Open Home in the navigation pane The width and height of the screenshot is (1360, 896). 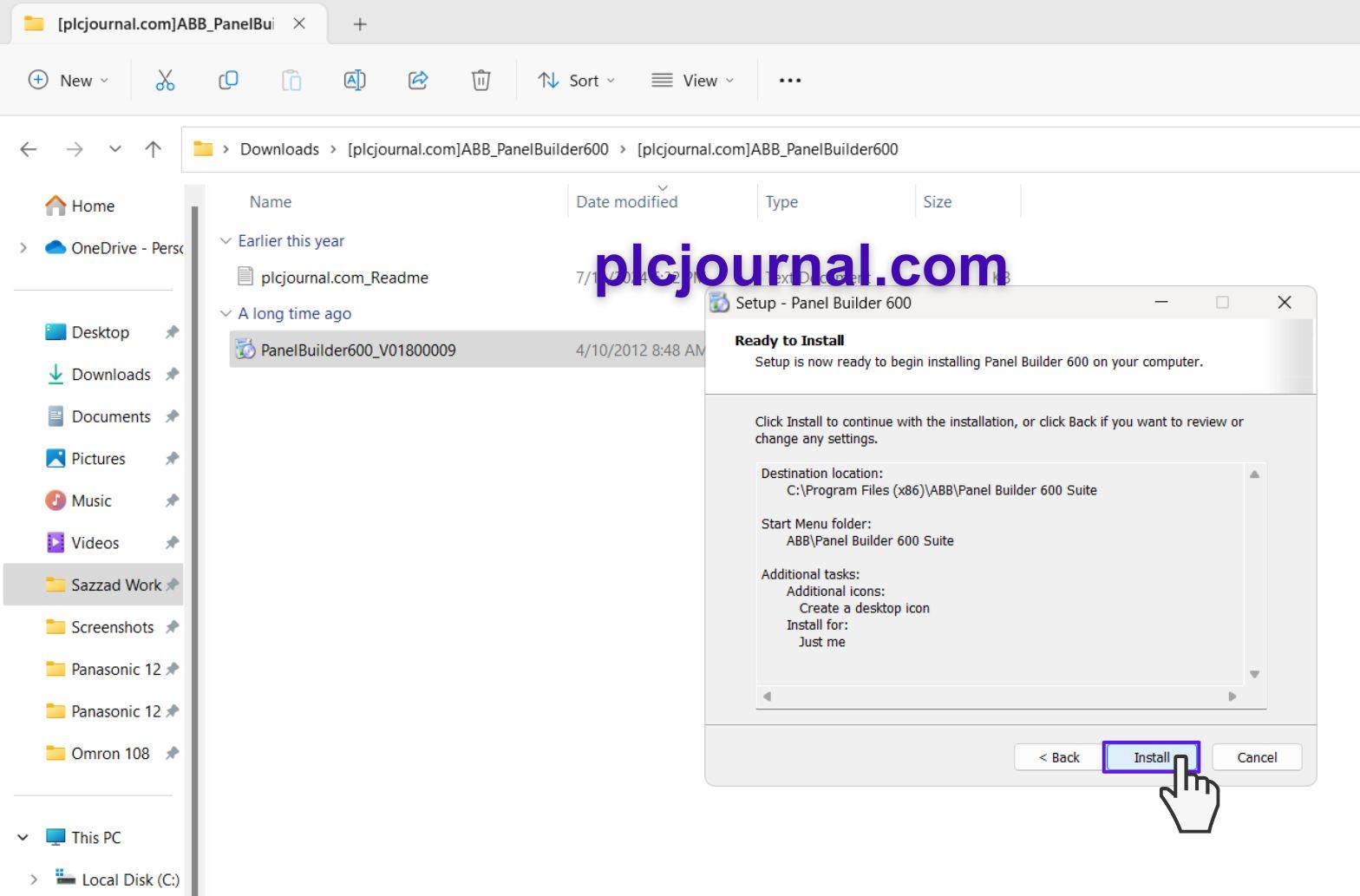[x=93, y=206]
